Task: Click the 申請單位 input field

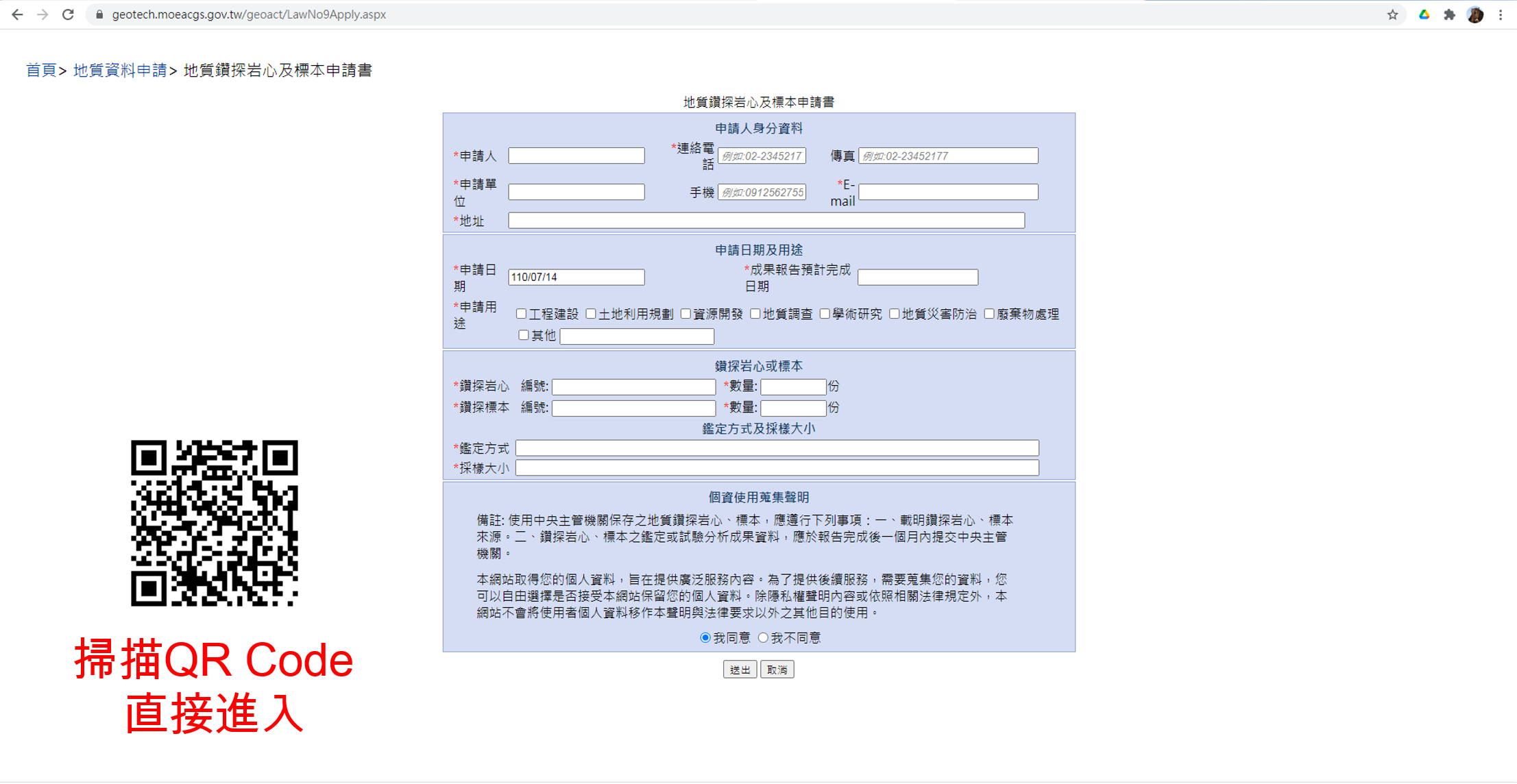Action: [x=576, y=192]
